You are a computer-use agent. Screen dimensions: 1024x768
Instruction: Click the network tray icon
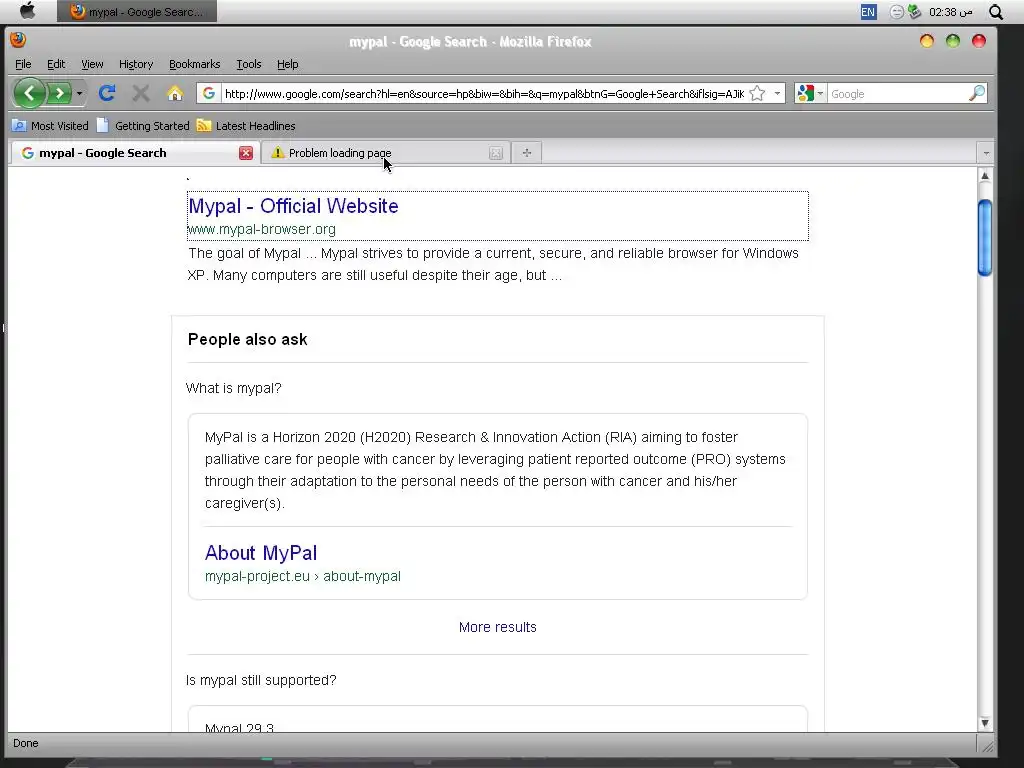(x=915, y=12)
